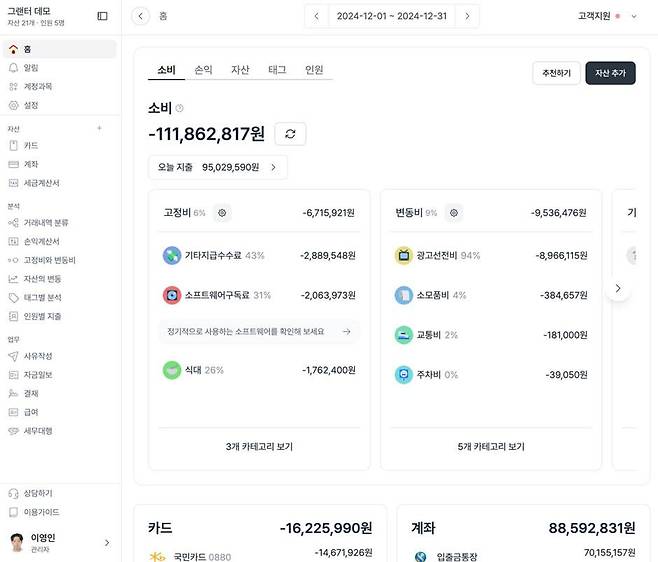Switch to the 자산 tab
Viewport: 658px width, 562px height.
240,70
